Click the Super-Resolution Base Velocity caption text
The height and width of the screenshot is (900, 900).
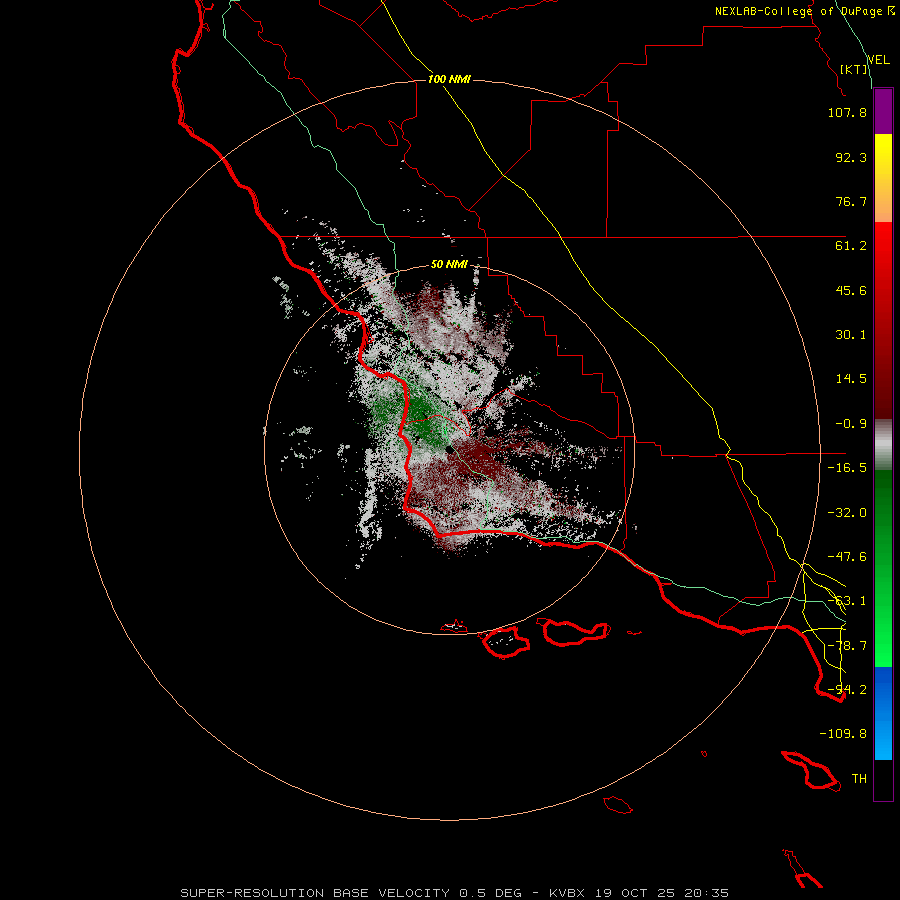pos(455,893)
